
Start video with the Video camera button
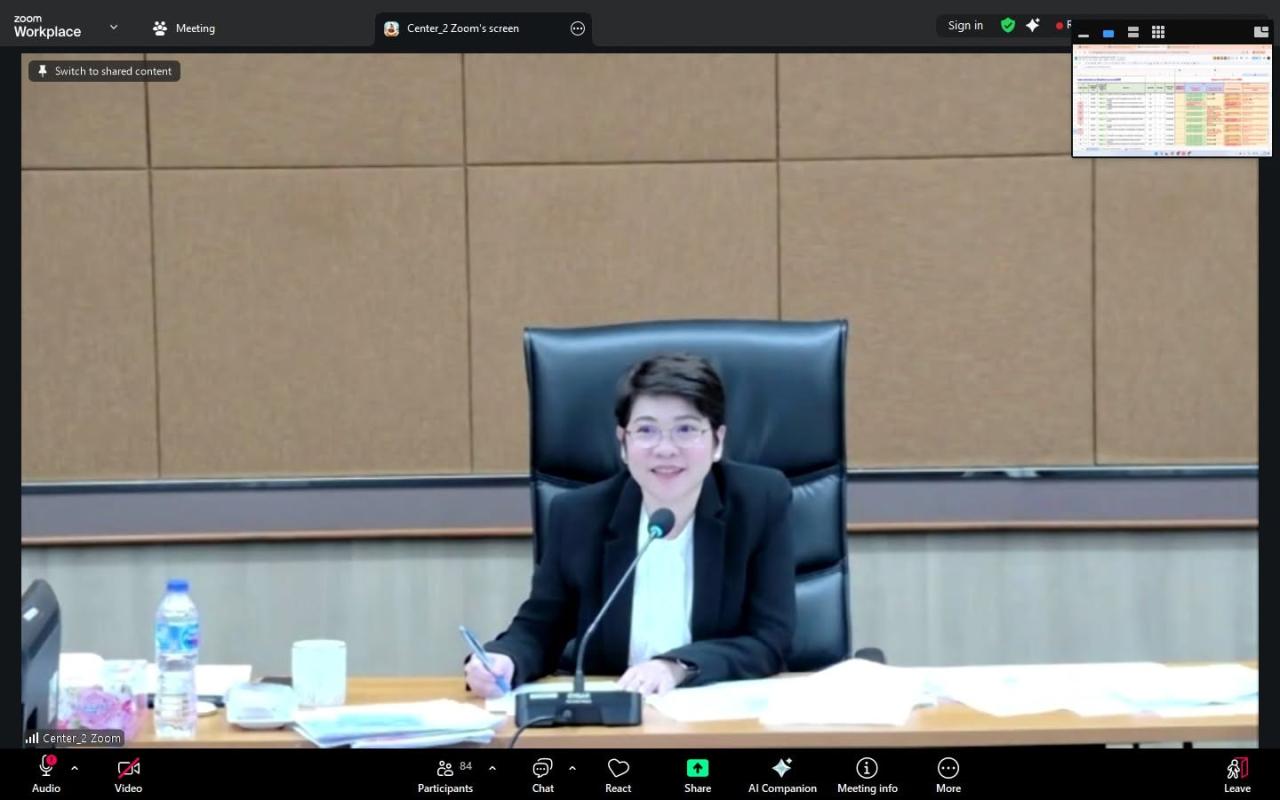point(128,775)
